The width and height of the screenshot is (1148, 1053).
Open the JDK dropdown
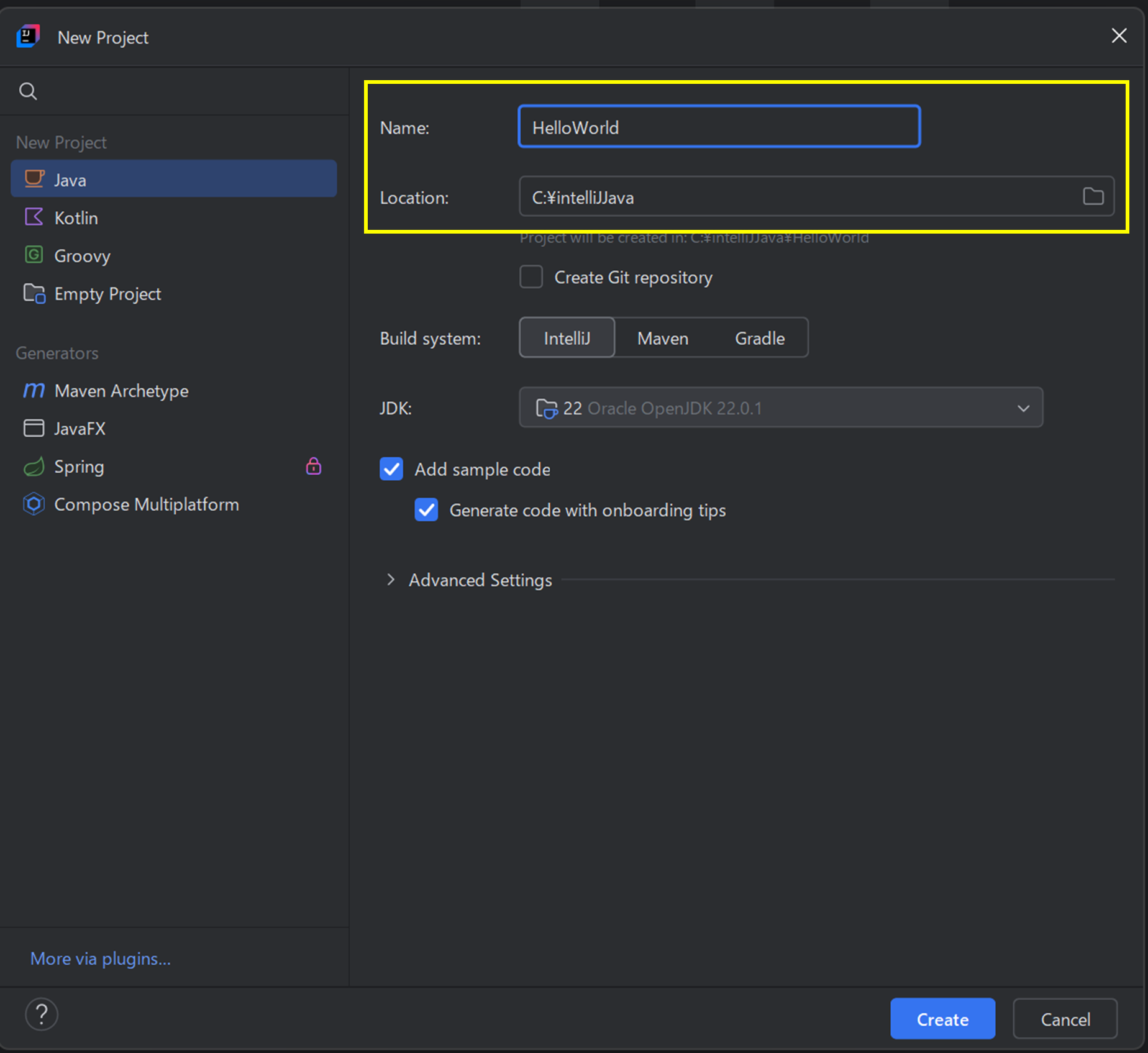(781, 408)
